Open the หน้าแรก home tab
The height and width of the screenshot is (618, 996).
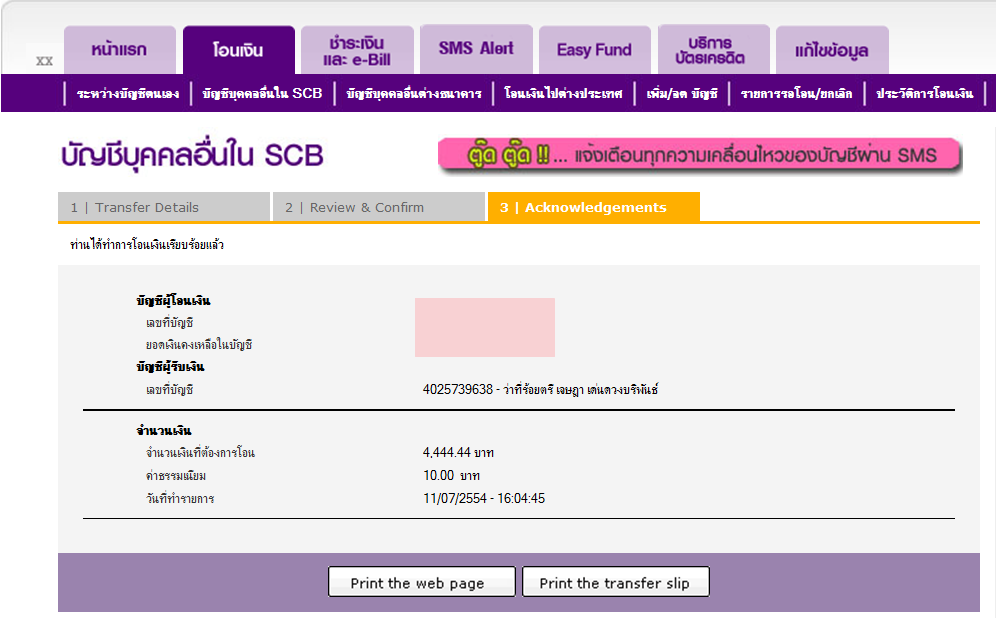[x=119, y=50]
